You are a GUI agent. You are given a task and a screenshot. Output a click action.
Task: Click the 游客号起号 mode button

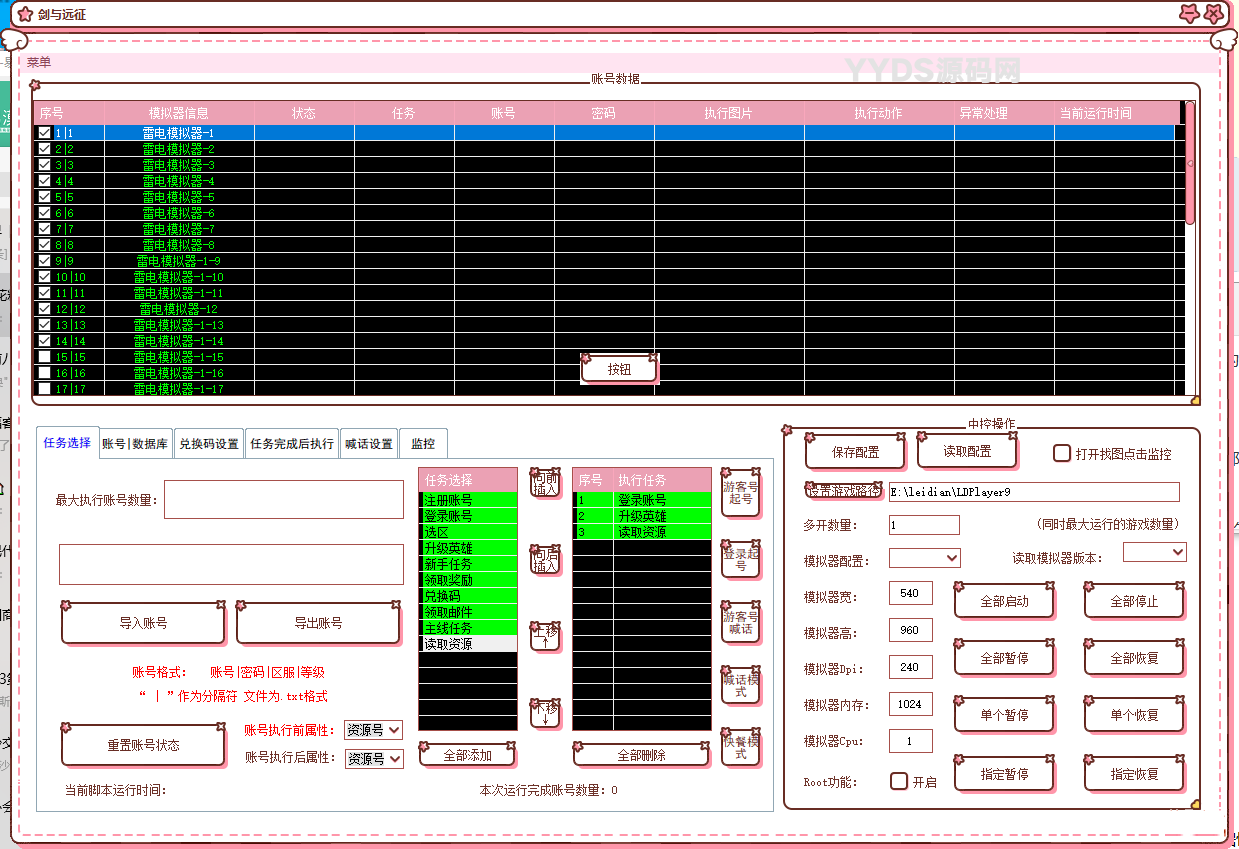740,492
